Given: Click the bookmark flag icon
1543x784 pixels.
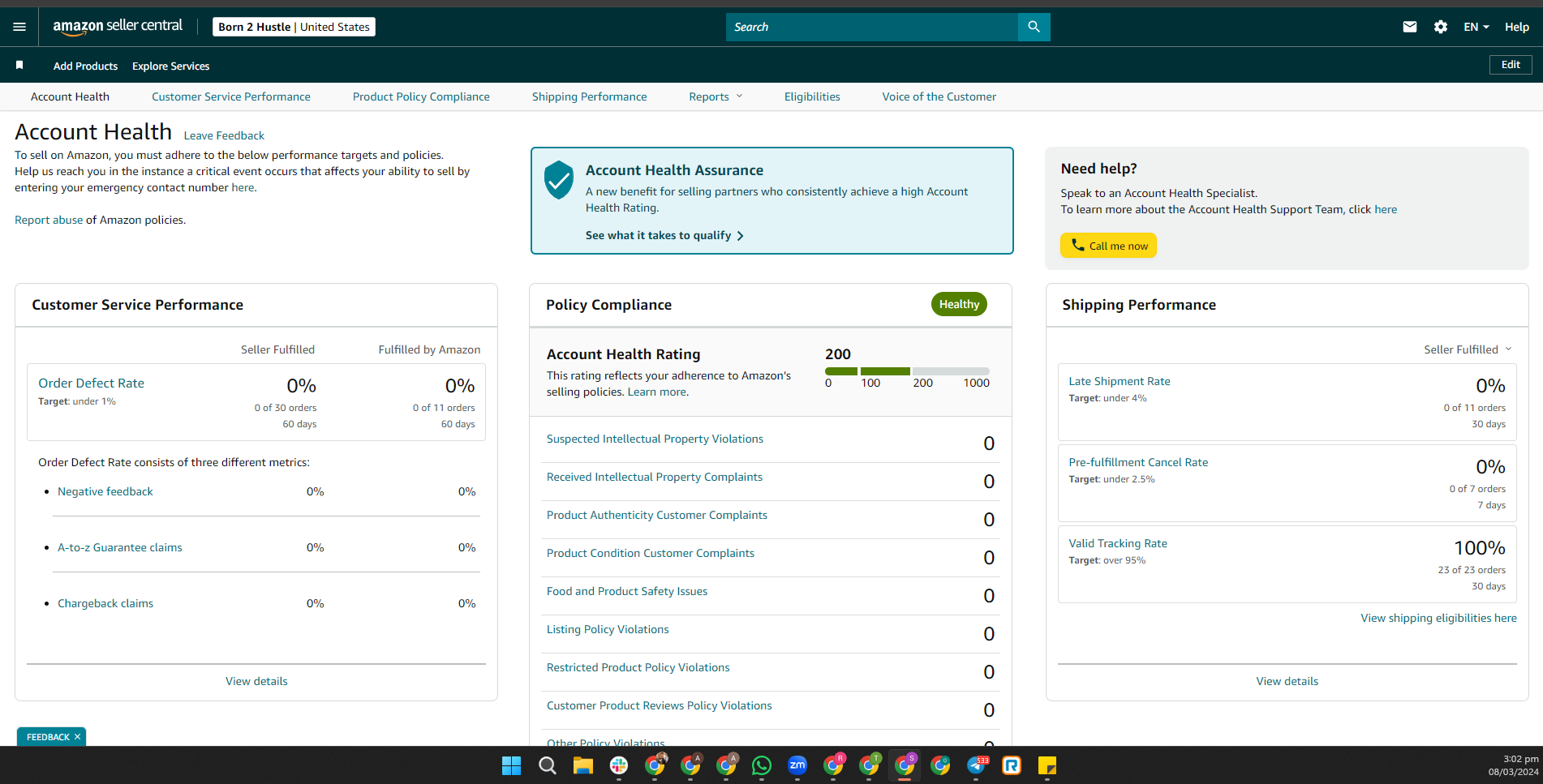Looking at the screenshot, I should click(x=19, y=65).
